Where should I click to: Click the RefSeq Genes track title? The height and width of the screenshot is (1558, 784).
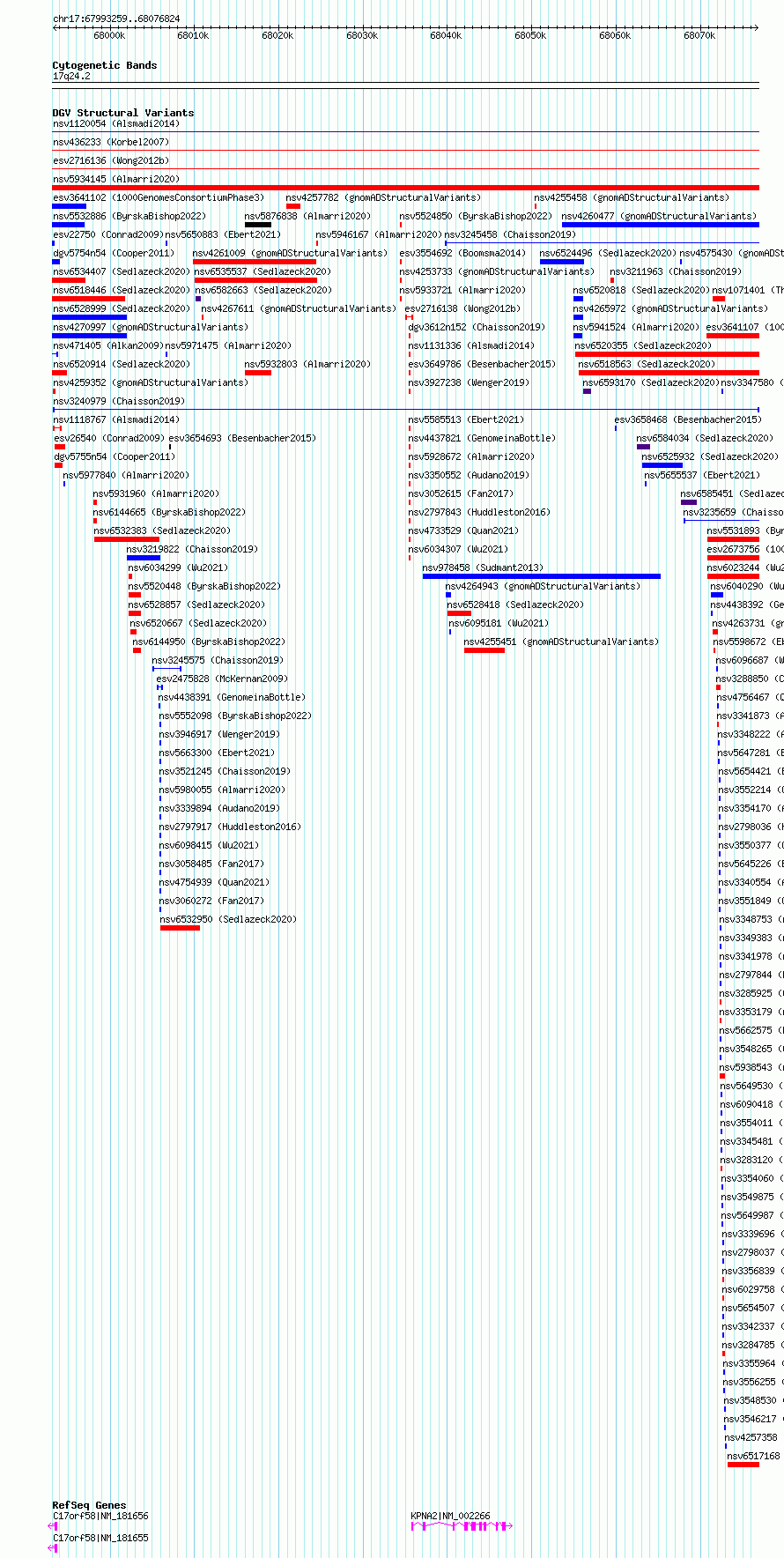click(89, 1505)
